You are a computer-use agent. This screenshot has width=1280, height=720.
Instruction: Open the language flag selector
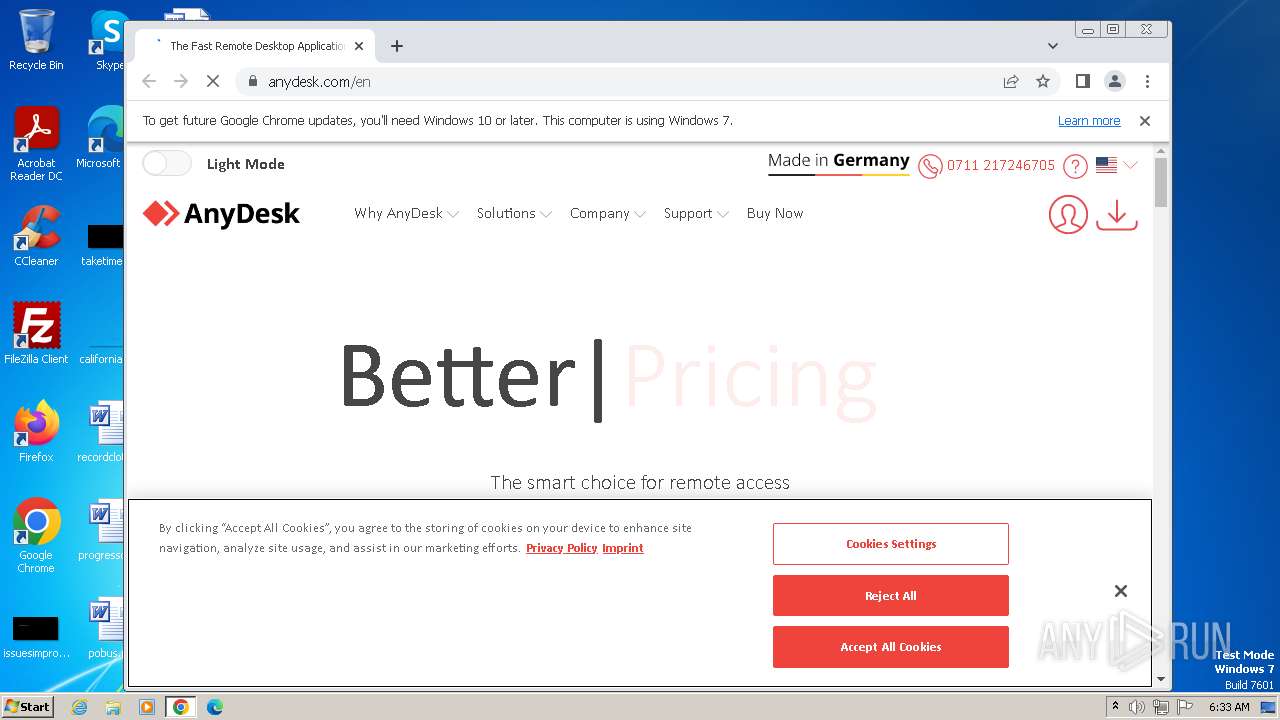[x=1116, y=165]
